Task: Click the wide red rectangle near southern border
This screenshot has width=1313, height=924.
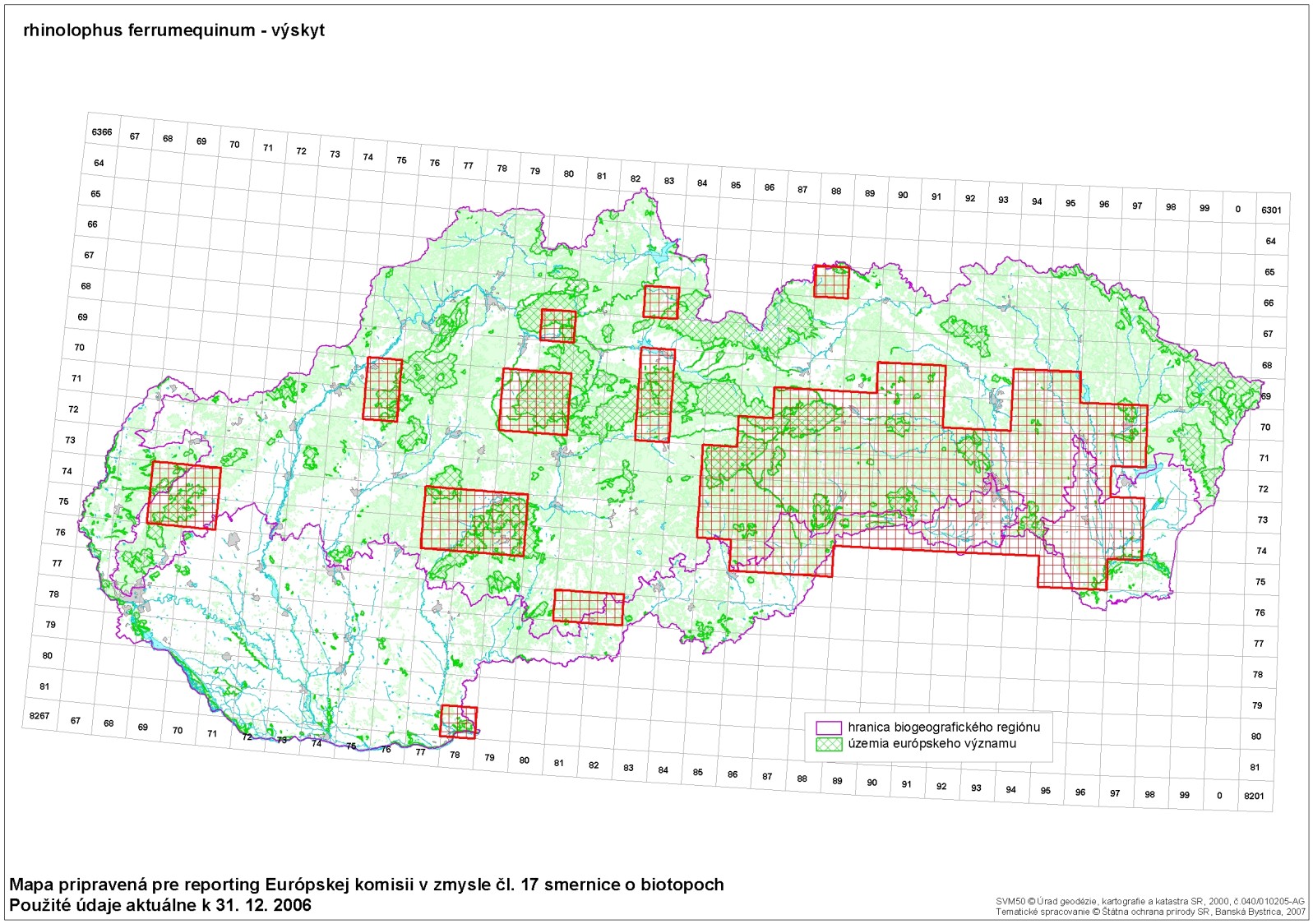Action: [588, 608]
